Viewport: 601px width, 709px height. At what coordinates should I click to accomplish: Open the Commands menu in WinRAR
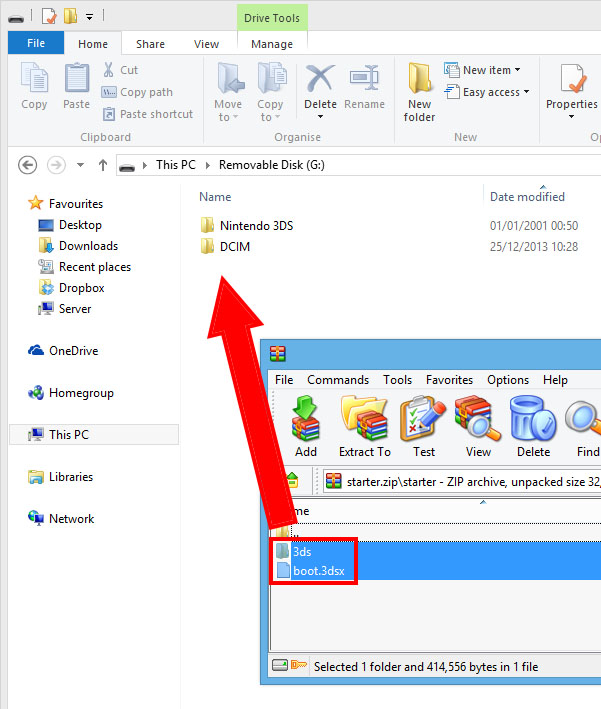[x=338, y=380]
